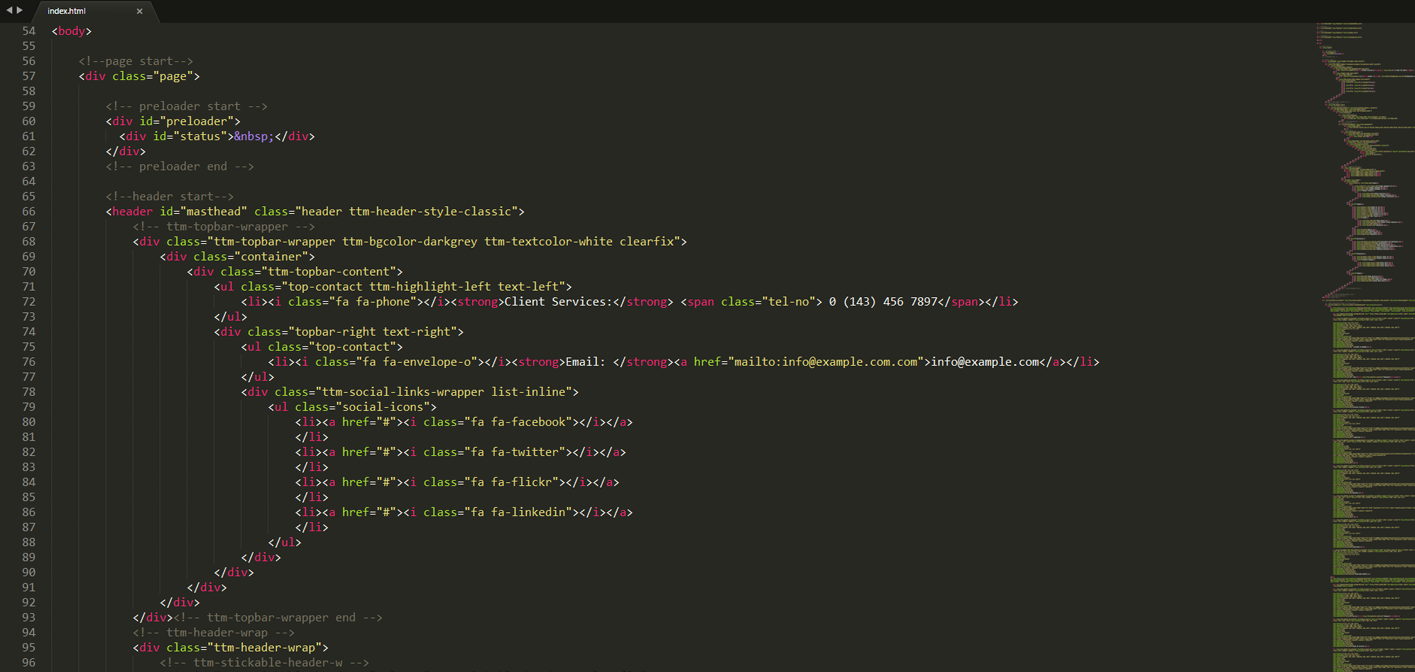Close the index.html tab
Viewport: 1415px width, 672px height.
click(139, 11)
